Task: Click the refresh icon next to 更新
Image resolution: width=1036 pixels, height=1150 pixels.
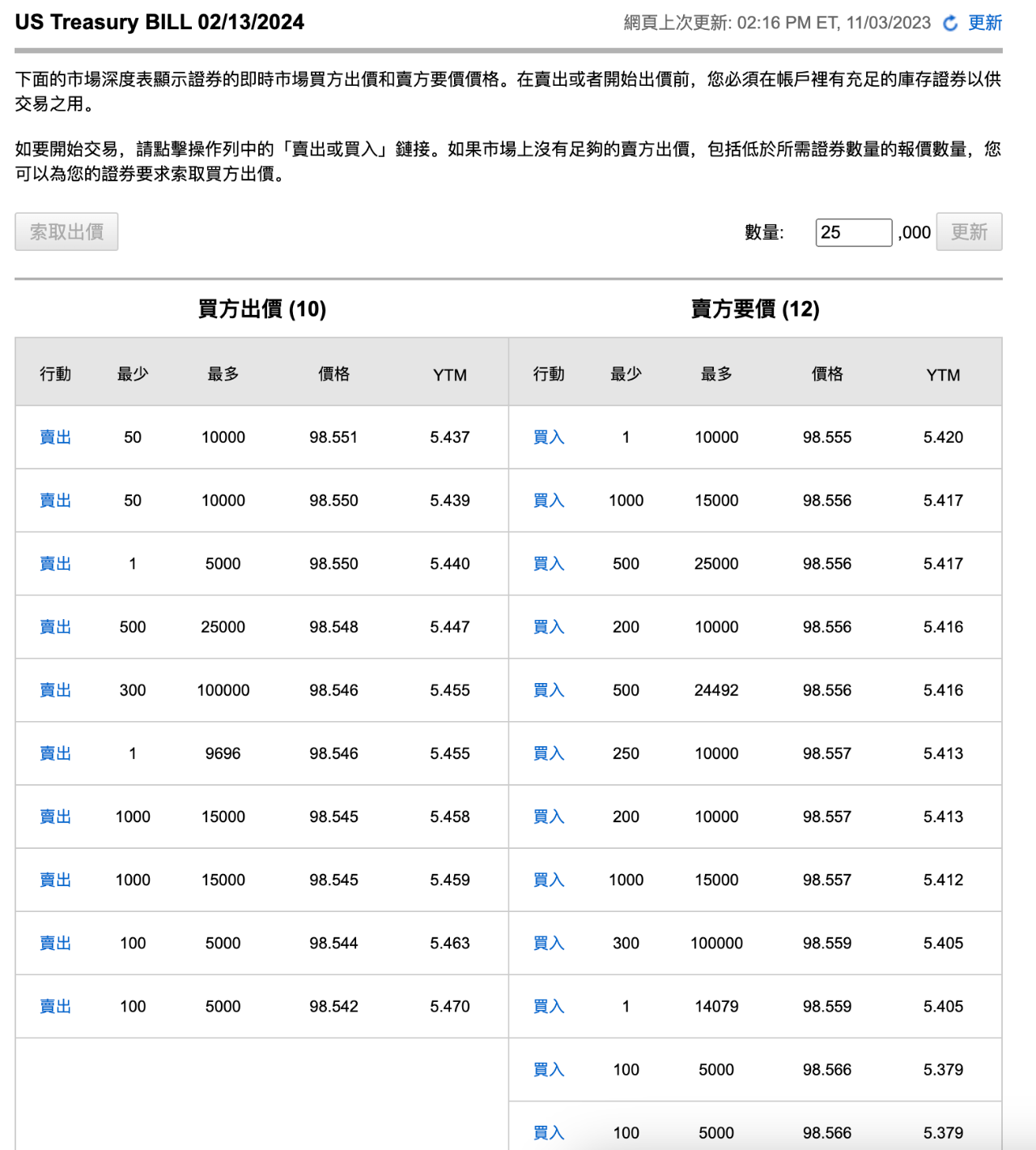Action: point(949,23)
